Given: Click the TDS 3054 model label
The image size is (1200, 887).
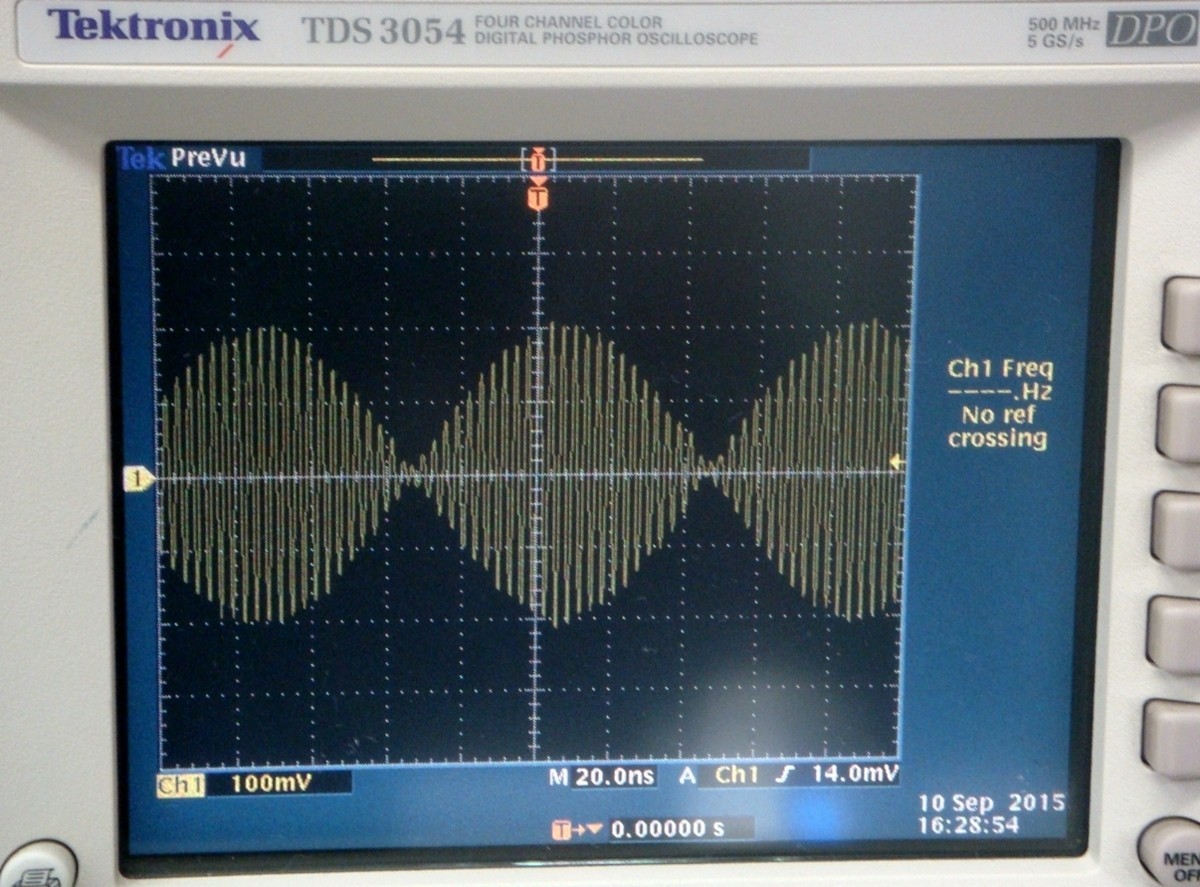Looking at the screenshot, I should [383, 31].
